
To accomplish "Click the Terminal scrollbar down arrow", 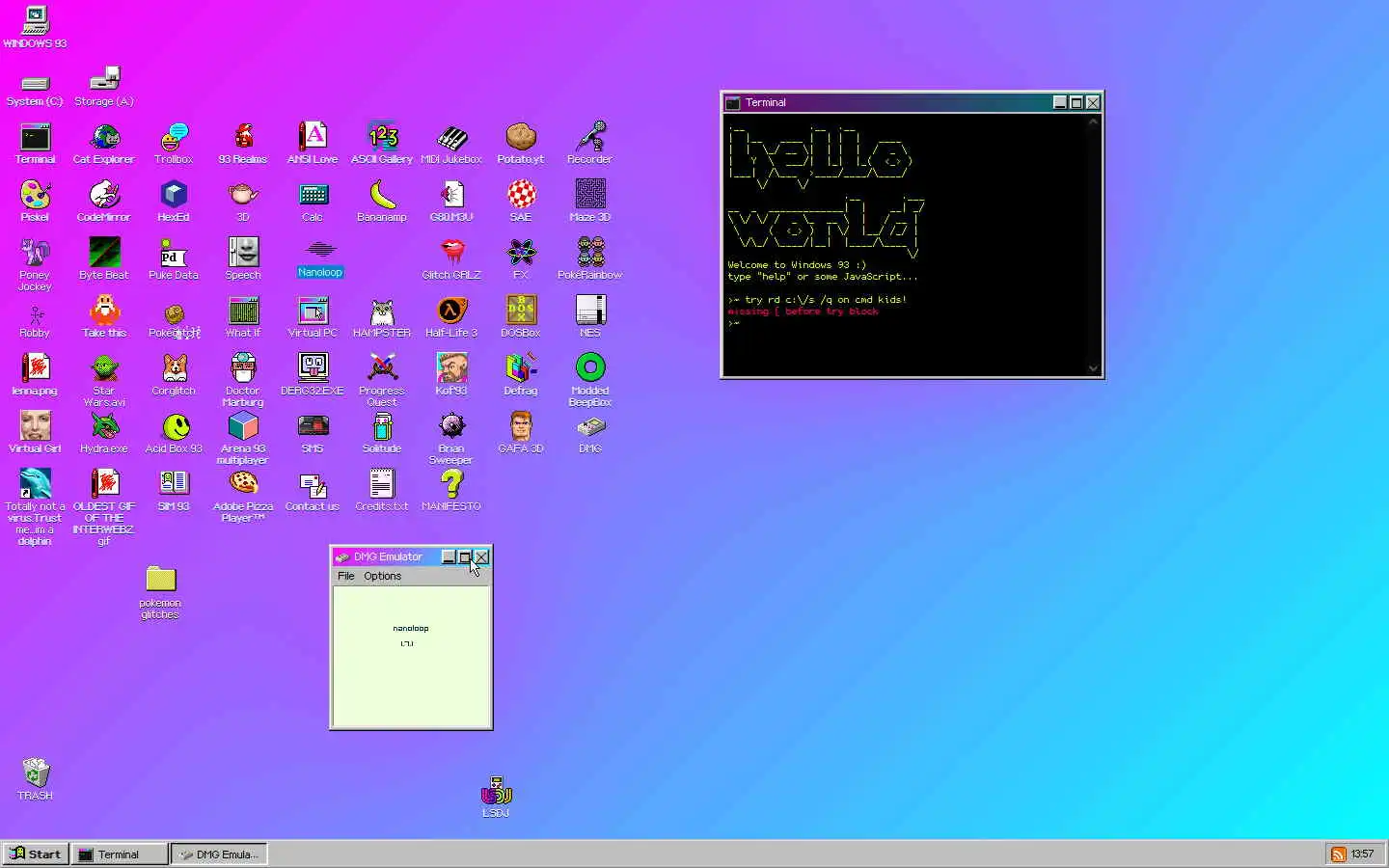I will click(1093, 367).
